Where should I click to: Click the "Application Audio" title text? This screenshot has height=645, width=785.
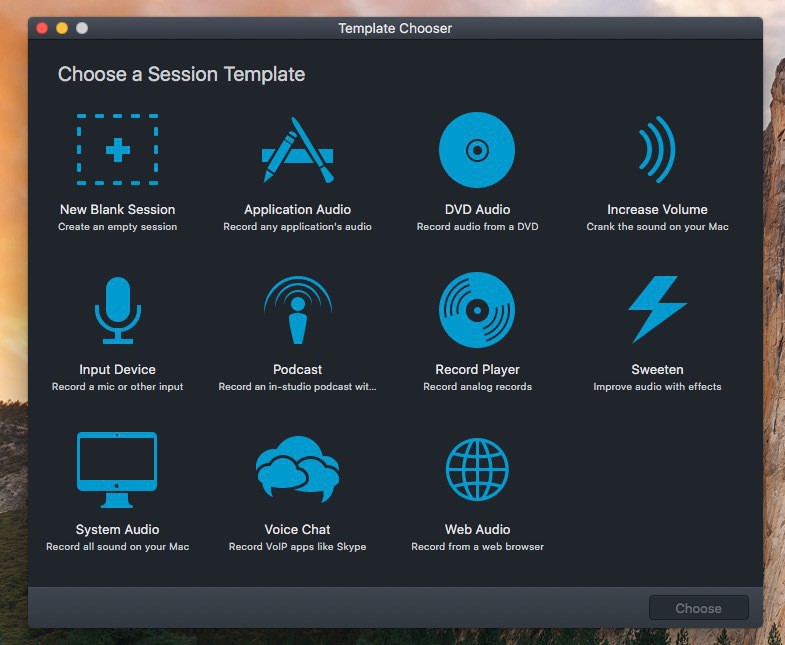297,209
